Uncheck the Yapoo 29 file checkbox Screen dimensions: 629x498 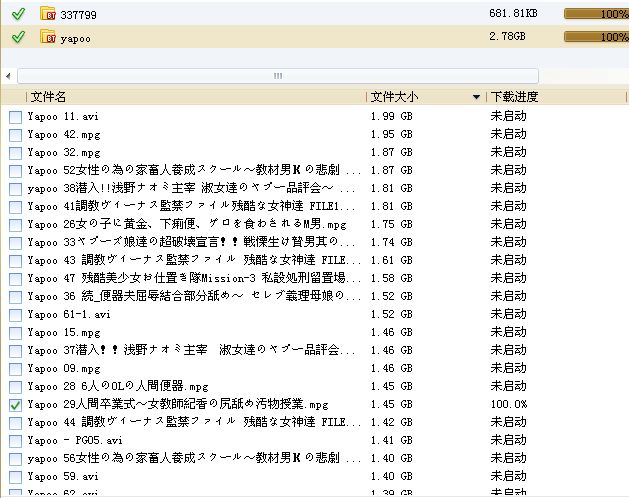point(15,405)
